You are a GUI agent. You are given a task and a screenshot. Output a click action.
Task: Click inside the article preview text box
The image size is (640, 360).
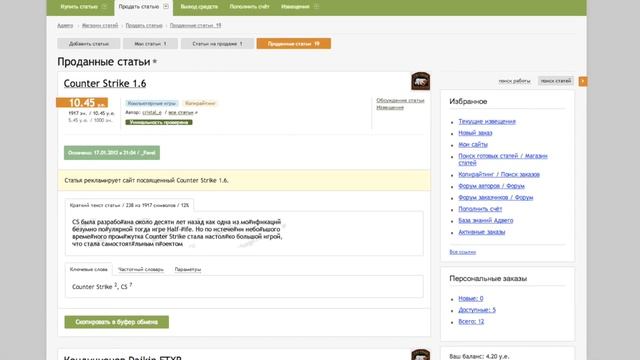(x=244, y=233)
